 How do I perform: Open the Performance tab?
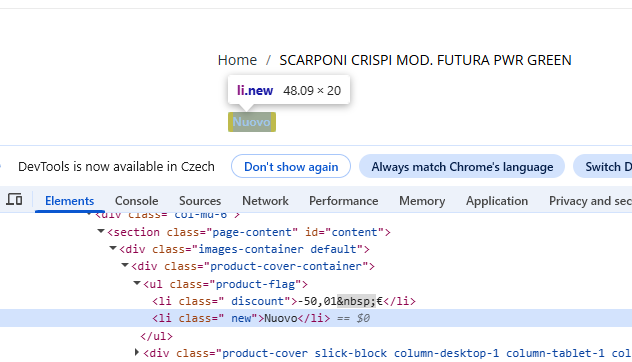pos(343,201)
